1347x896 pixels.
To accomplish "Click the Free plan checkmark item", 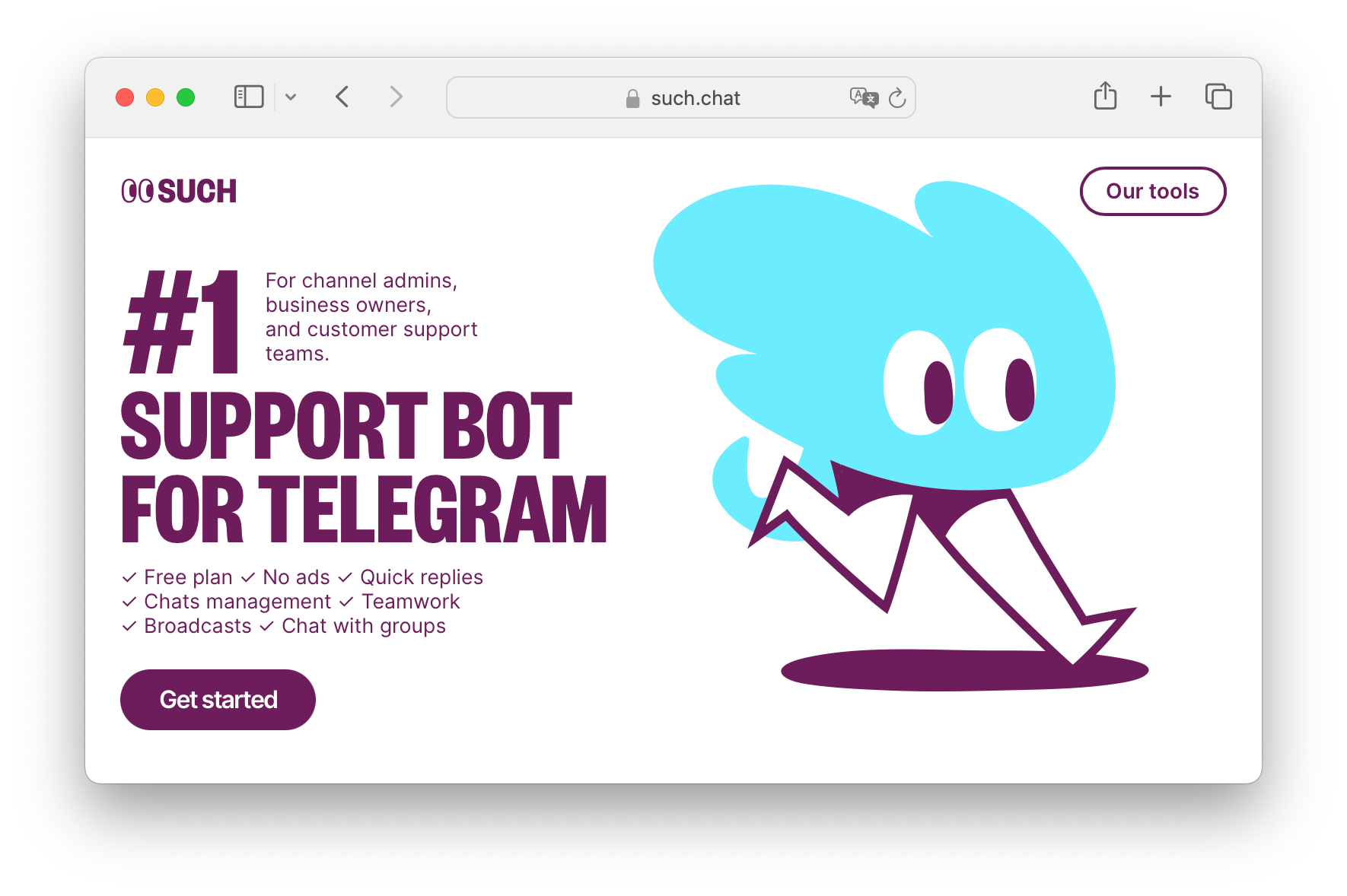I will (x=177, y=577).
